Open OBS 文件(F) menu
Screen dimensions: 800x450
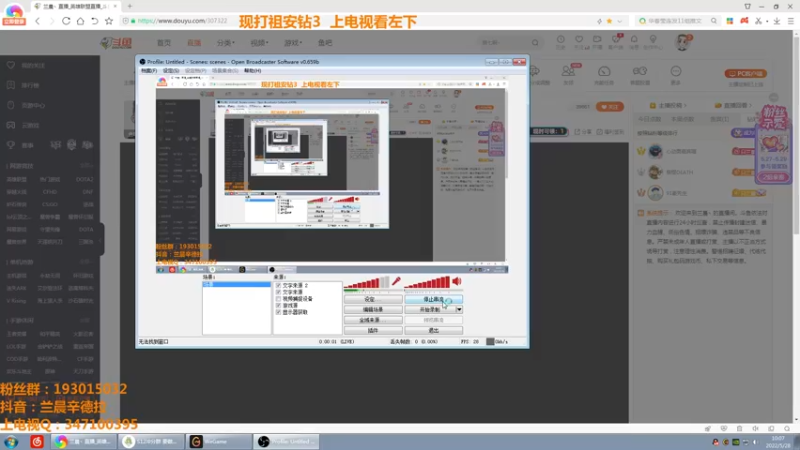coord(149,70)
